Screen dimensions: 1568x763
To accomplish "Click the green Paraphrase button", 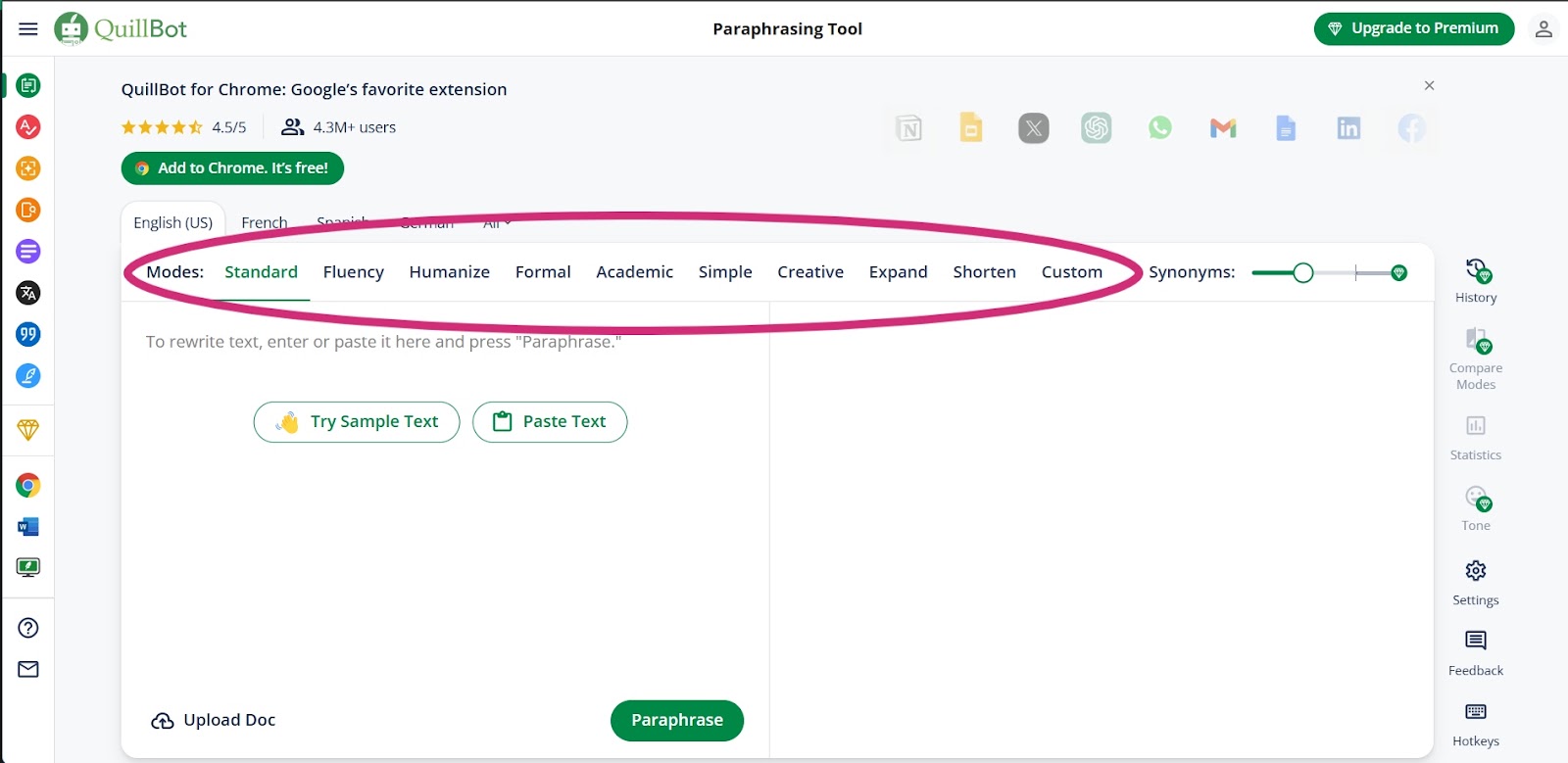I will pos(677,721).
